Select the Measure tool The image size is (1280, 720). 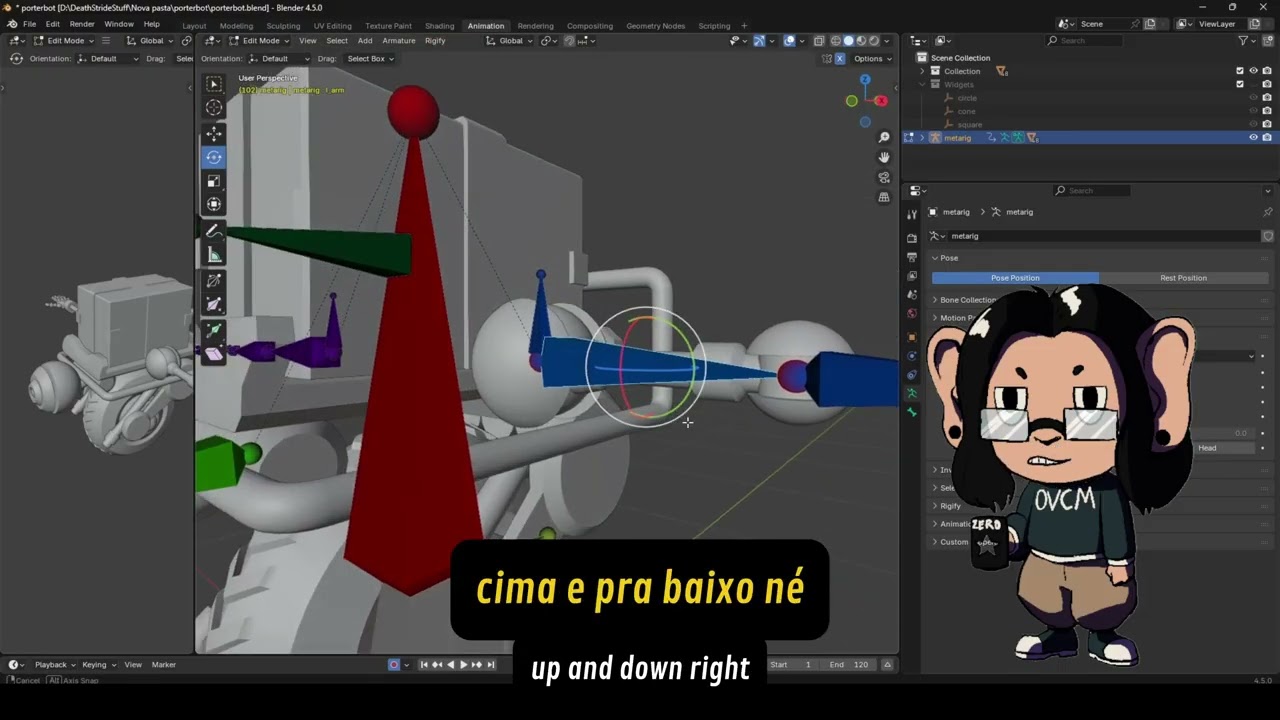coord(214,255)
